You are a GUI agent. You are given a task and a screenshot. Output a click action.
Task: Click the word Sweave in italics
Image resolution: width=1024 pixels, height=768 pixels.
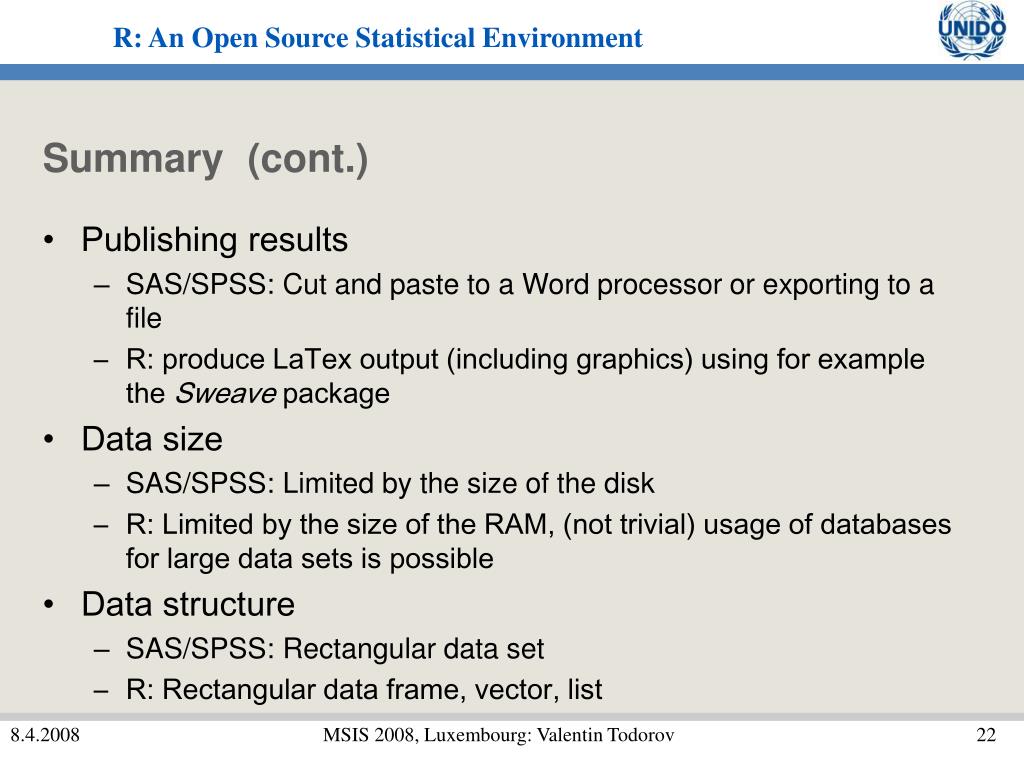[225, 394]
